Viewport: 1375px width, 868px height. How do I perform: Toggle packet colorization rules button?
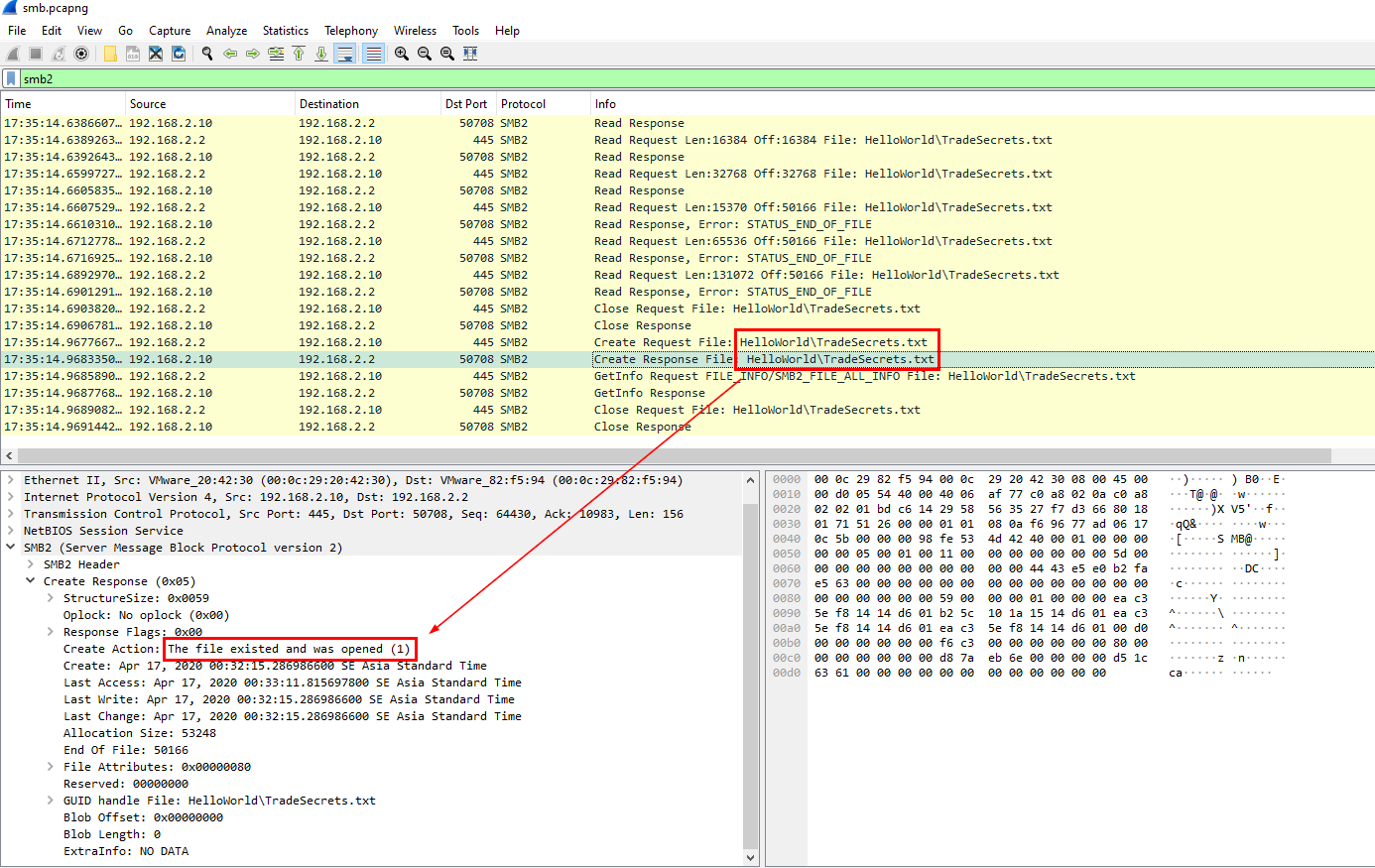tap(373, 54)
